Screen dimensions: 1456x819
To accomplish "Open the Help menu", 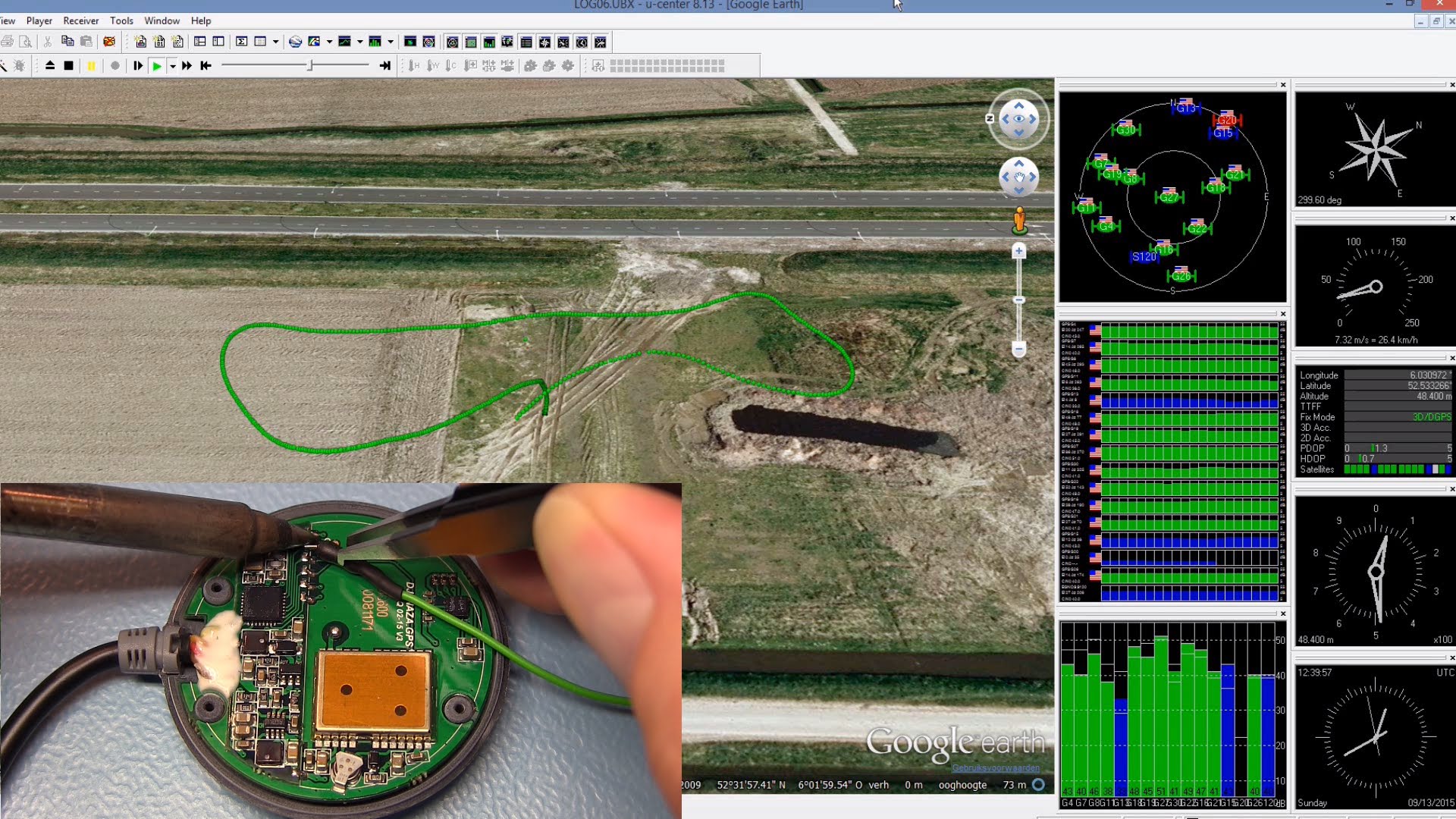I will point(201,20).
